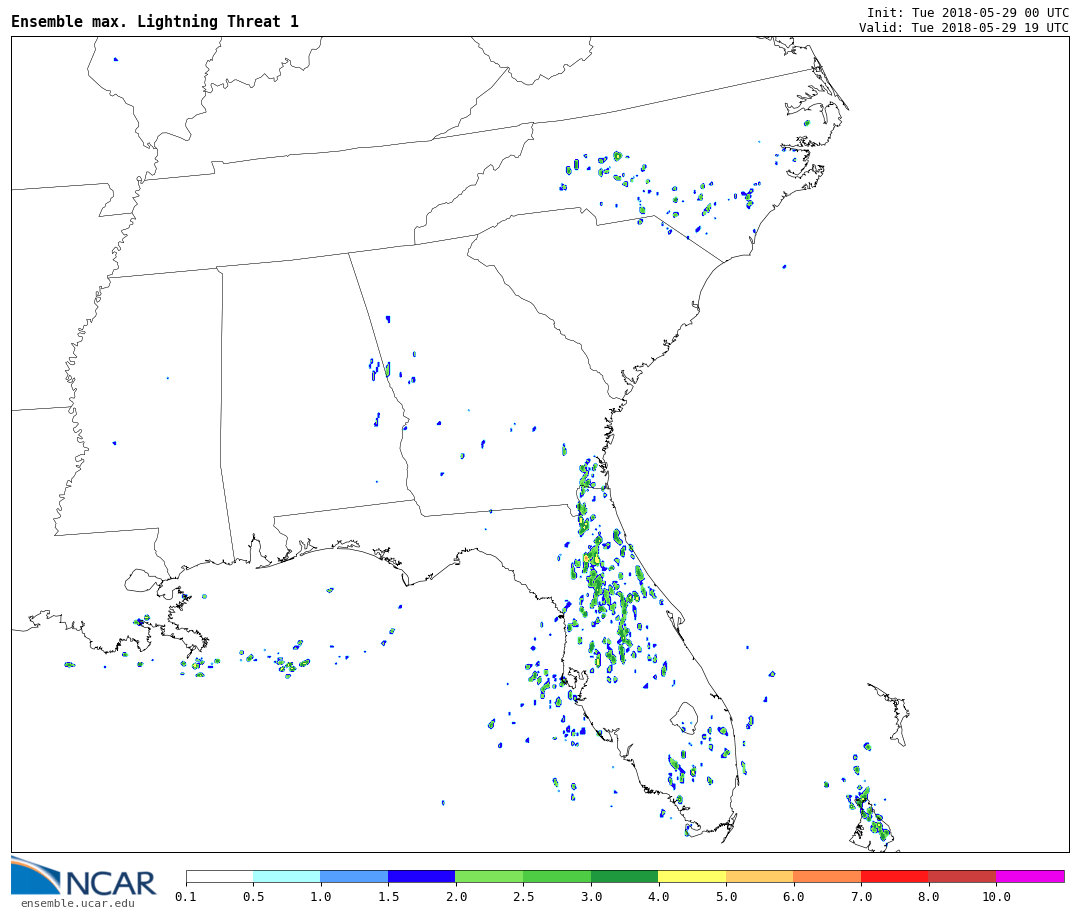Click the NCAR logo
Viewport: 1080px width, 915px height.
tap(83, 876)
